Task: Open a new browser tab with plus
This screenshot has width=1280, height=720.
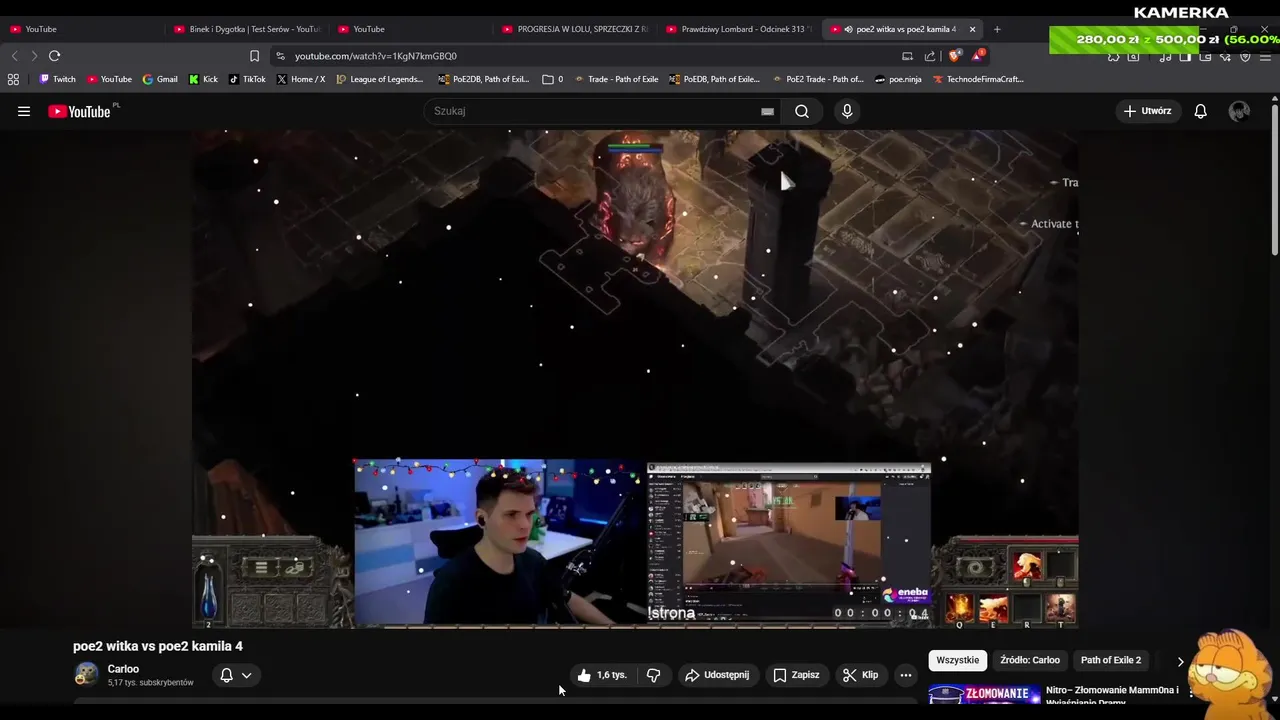Action: pos(997,29)
